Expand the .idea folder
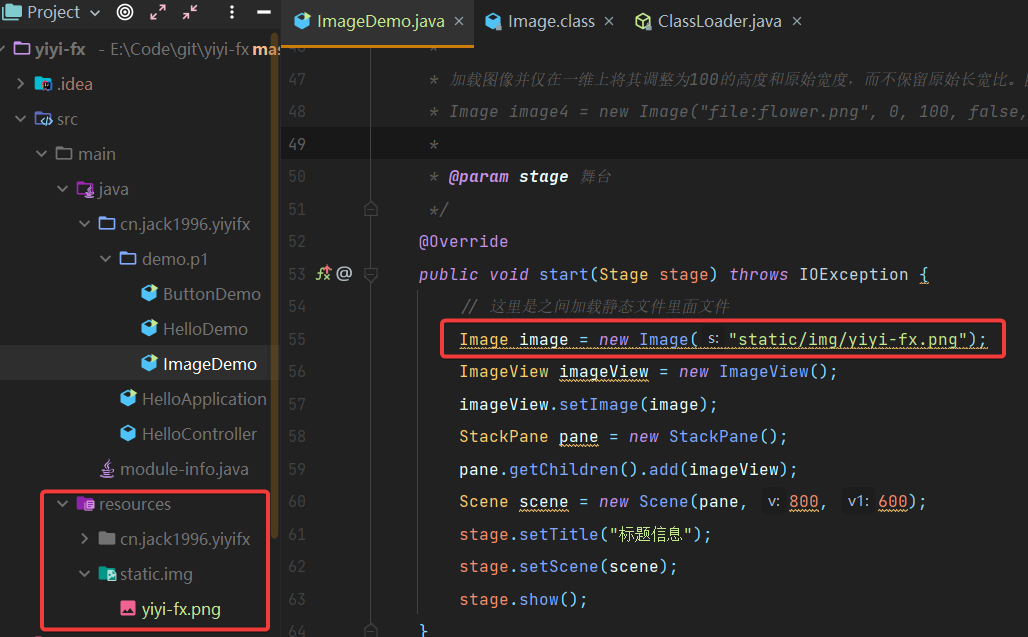 coord(20,83)
